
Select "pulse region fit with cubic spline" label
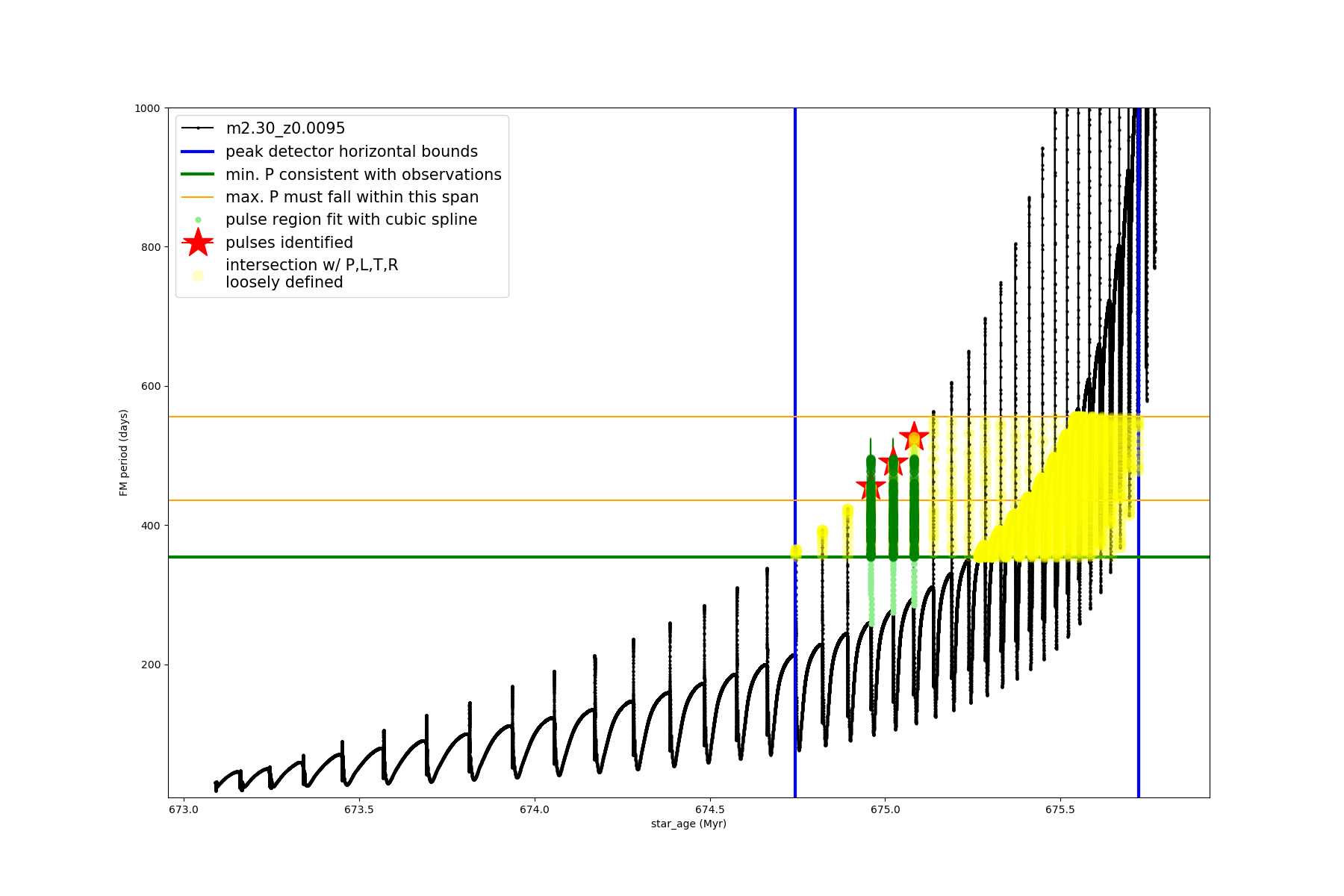(x=351, y=220)
